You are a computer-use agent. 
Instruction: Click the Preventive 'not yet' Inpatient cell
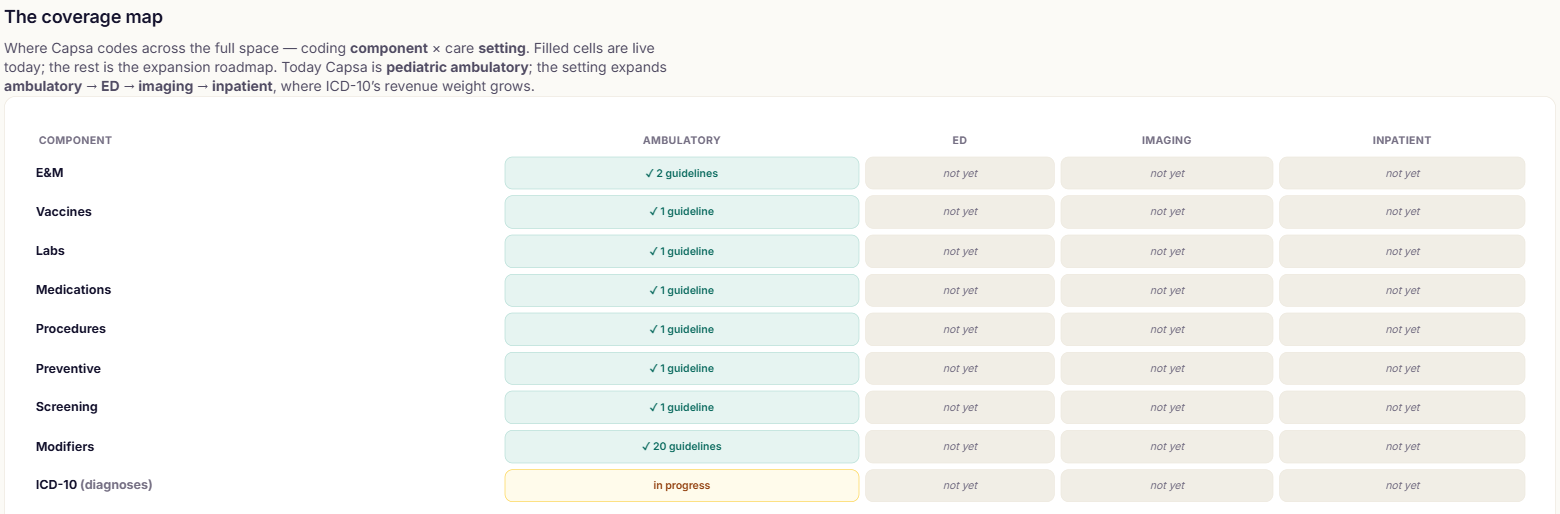[1402, 368]
